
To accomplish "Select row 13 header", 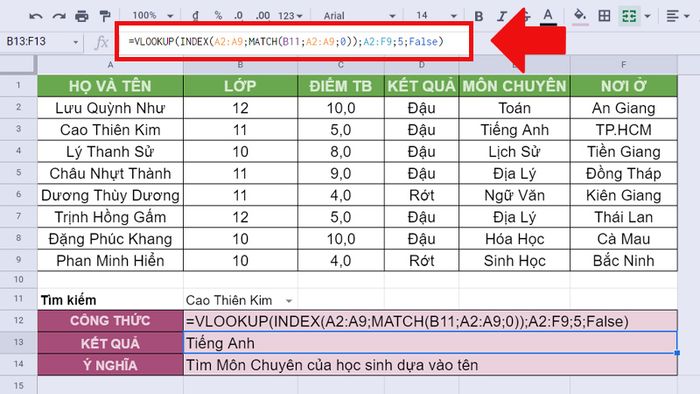I will click(18, 342).
